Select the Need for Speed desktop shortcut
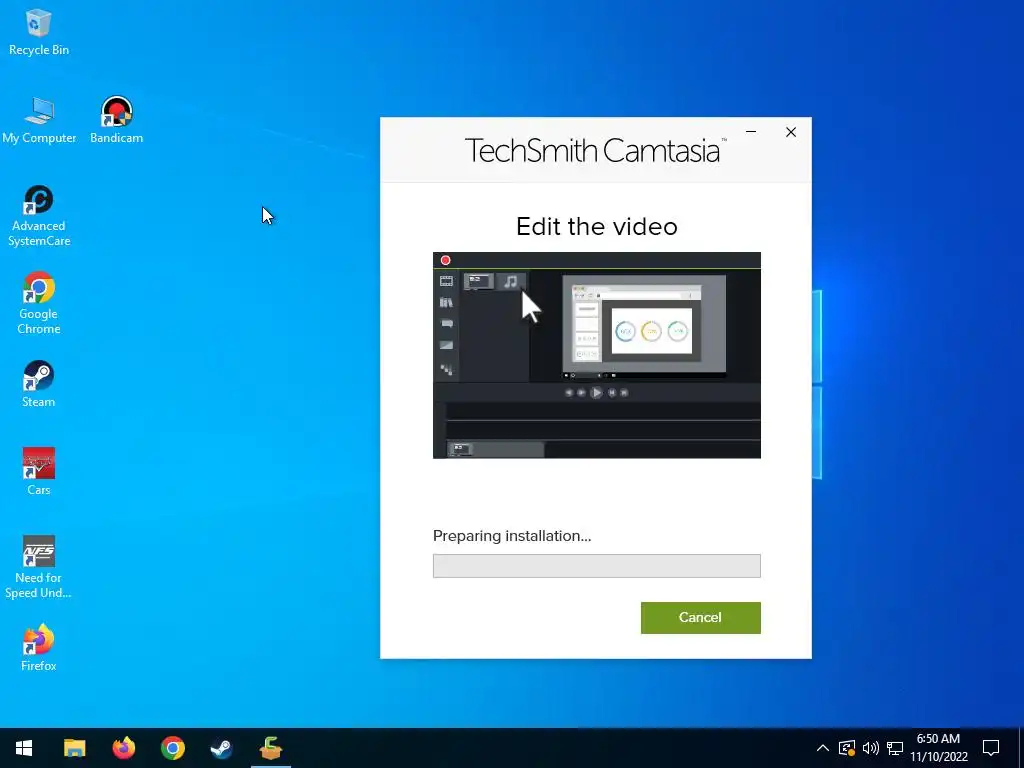Image resolution: width=1024 pixels, height=768 pixels. point(39,568)
